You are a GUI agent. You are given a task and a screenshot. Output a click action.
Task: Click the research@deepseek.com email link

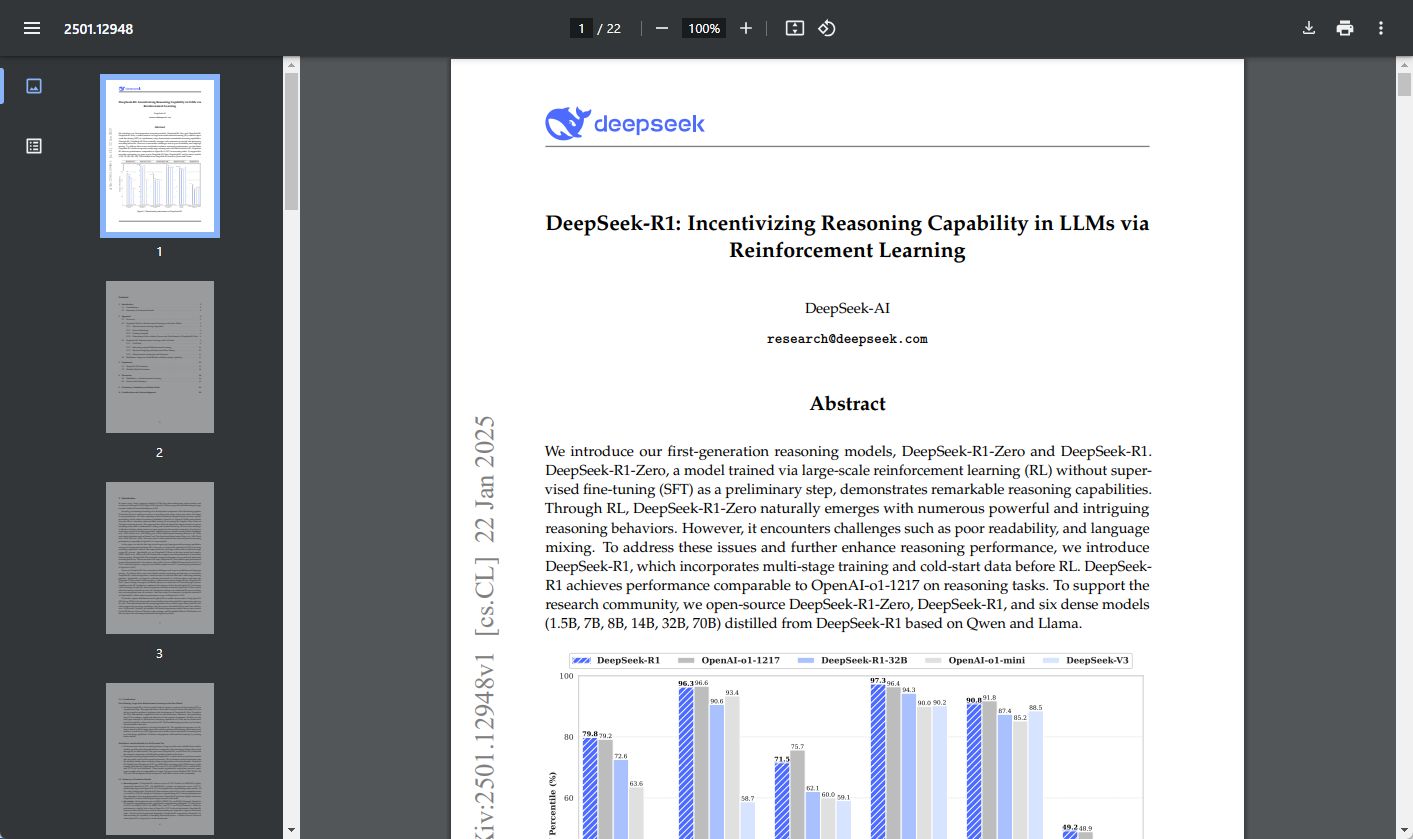tap(846, 338)
